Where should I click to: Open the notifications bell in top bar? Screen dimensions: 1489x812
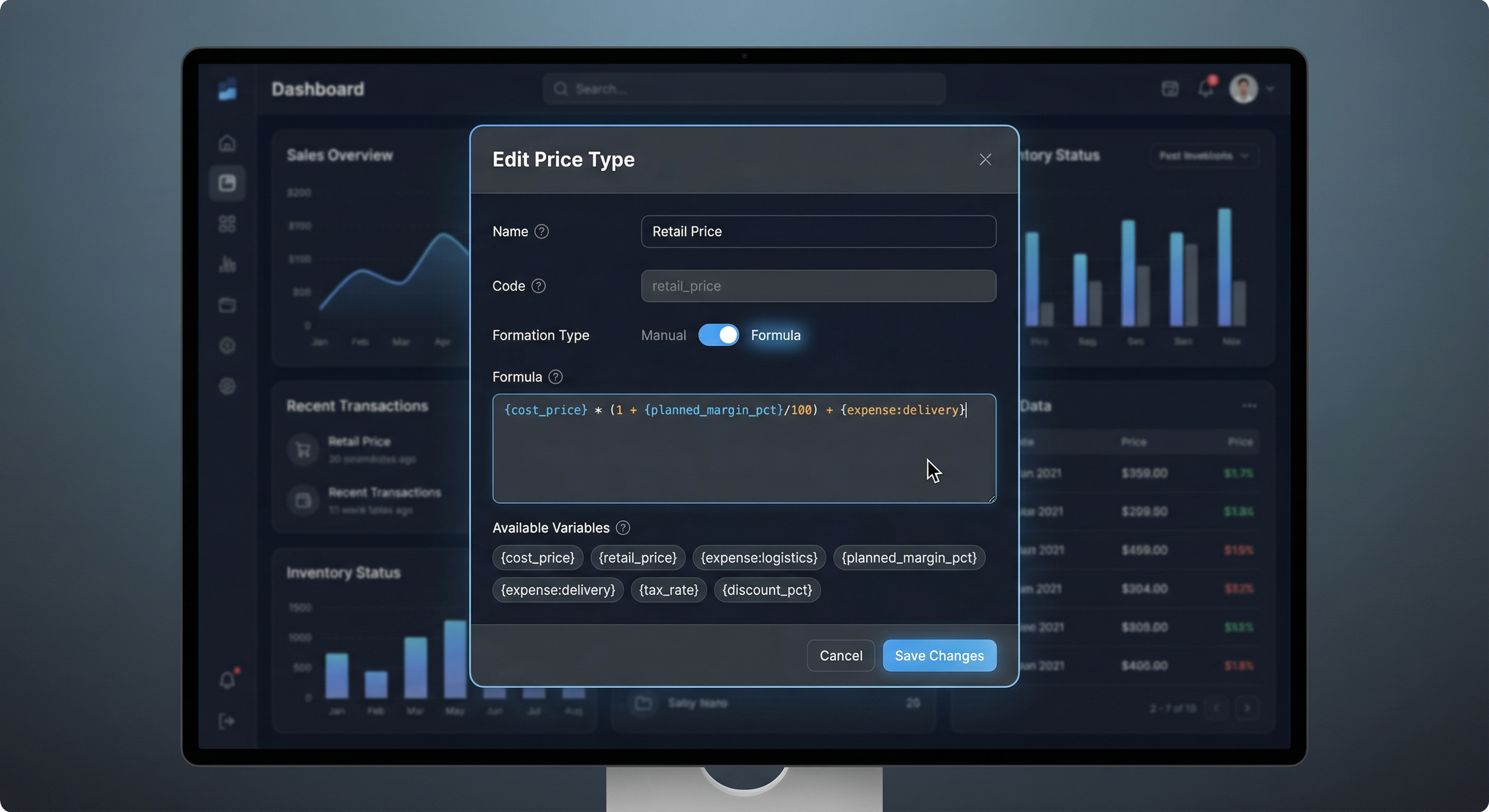tap(1206, 89)
